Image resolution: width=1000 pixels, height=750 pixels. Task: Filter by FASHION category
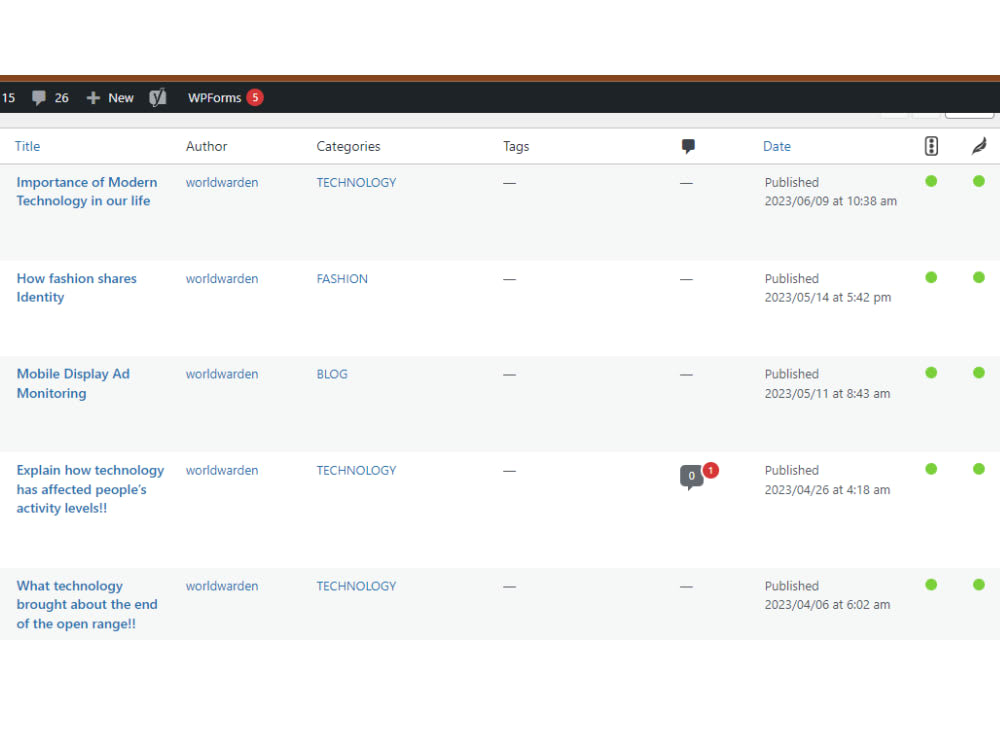(x=342, y=279)
